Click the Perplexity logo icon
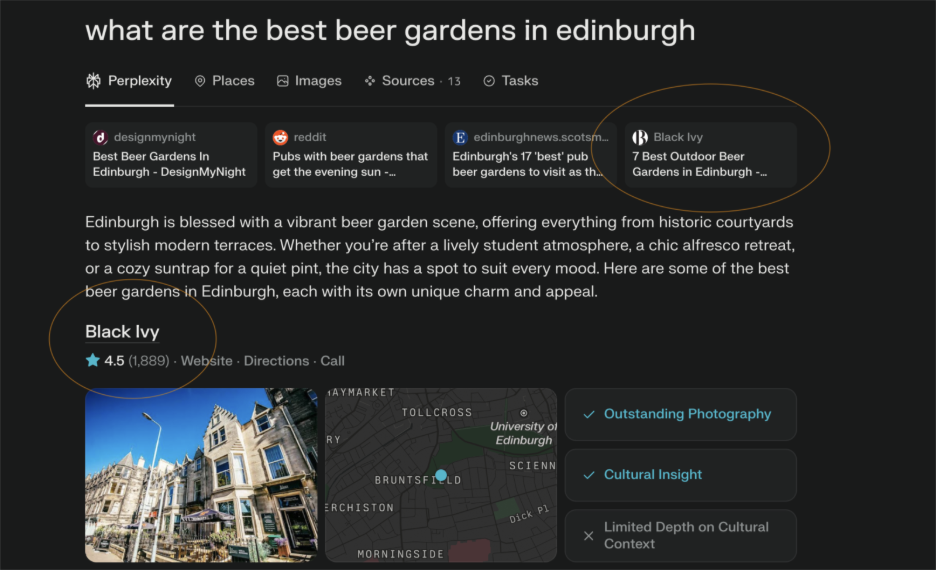The width and height of the screenshot is (936, 570). [x=94, y=81]
